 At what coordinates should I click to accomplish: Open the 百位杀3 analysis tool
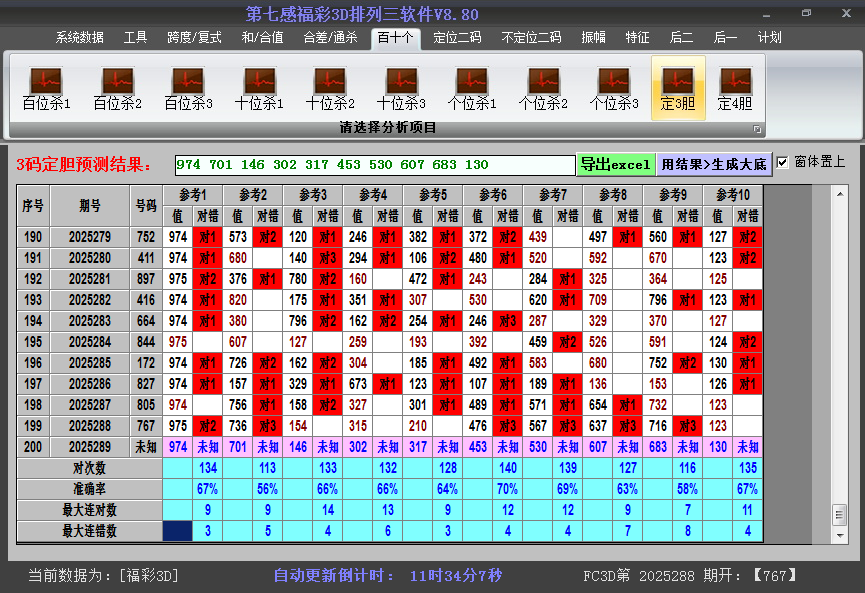[x=187, y=85]
